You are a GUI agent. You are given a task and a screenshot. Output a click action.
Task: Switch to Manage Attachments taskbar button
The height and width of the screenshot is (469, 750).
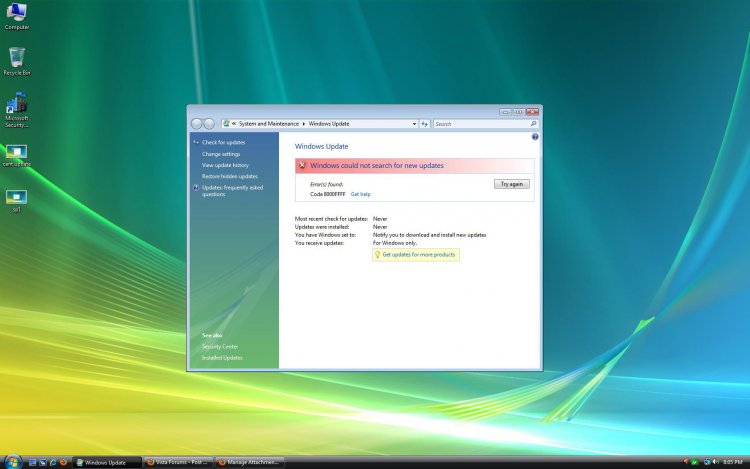tap(249, 462)
